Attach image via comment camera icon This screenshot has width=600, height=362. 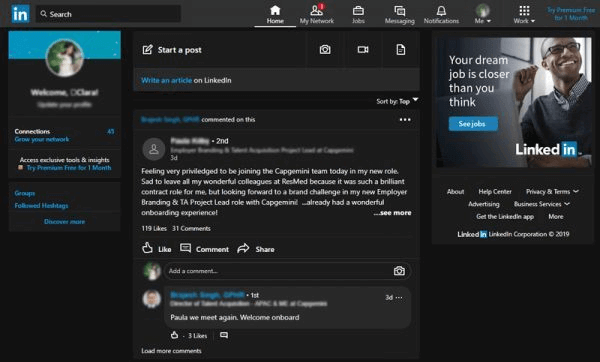[x=399, y=271]
